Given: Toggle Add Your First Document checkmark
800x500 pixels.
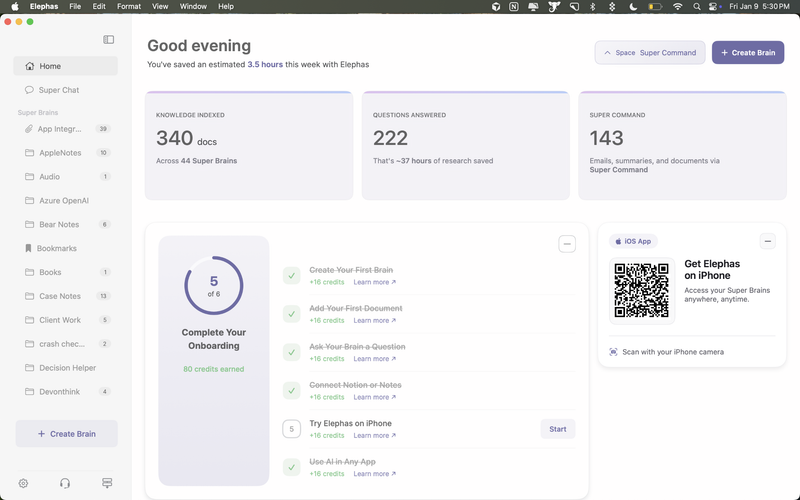Looking at the screenshot, I should pos(291,314).
